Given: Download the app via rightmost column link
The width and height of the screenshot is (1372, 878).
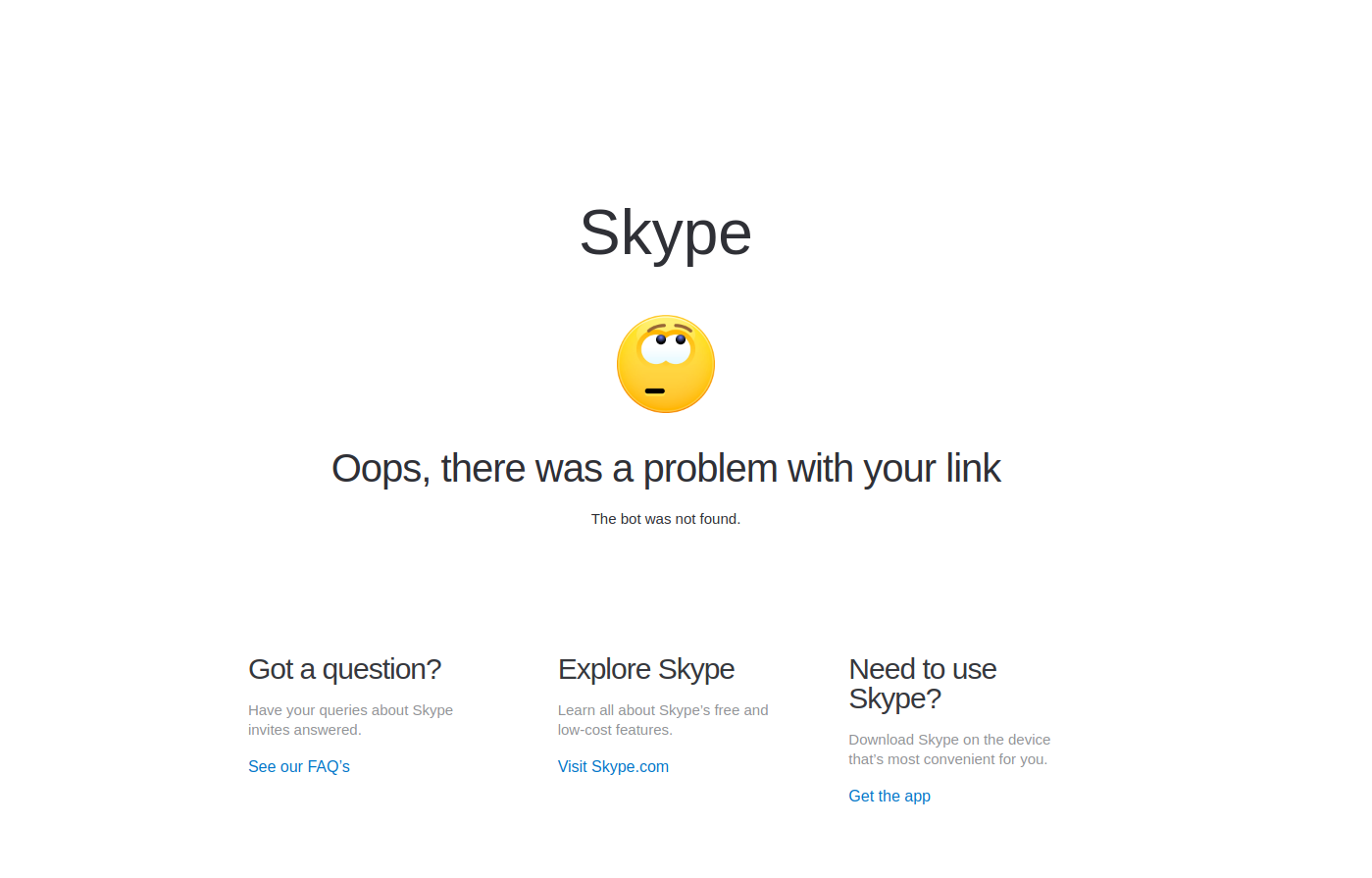Looking at the screenshot, I should (x=889, y=796).
